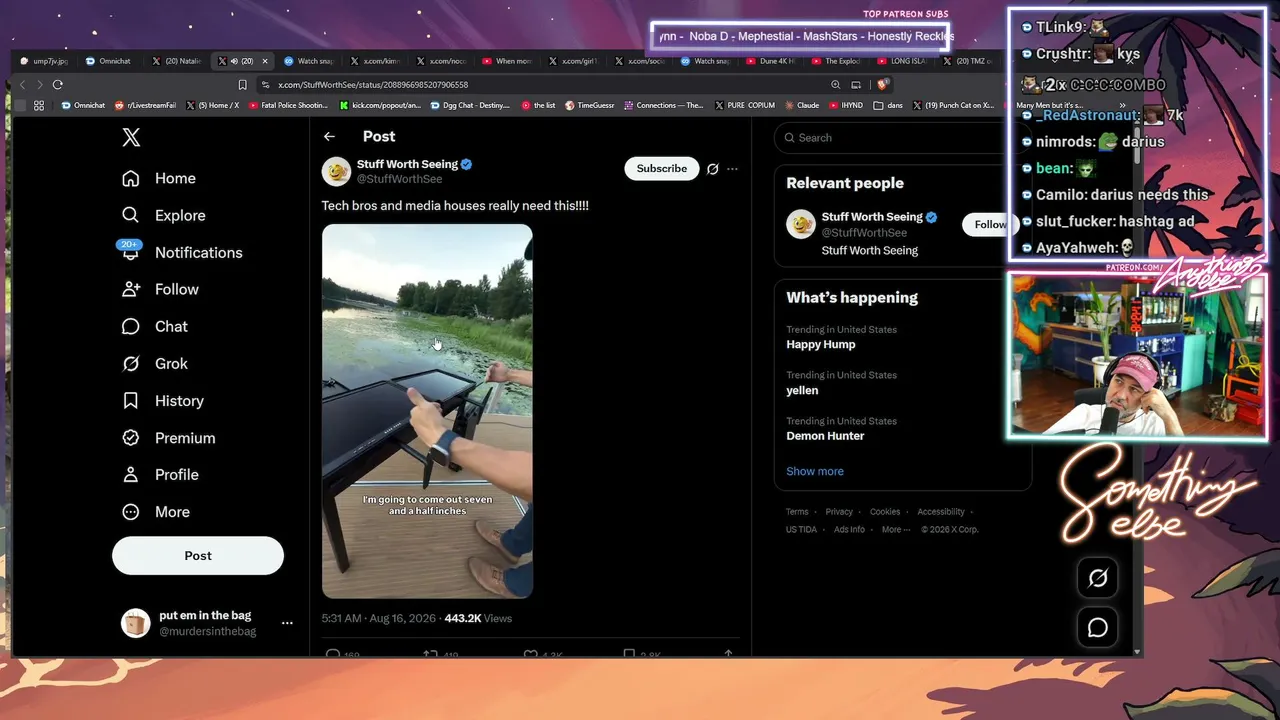Image resolution: width=1280 pixels, height=720 pixels.
Task: Open the Cookies footer link
Action: pos(885,512)
